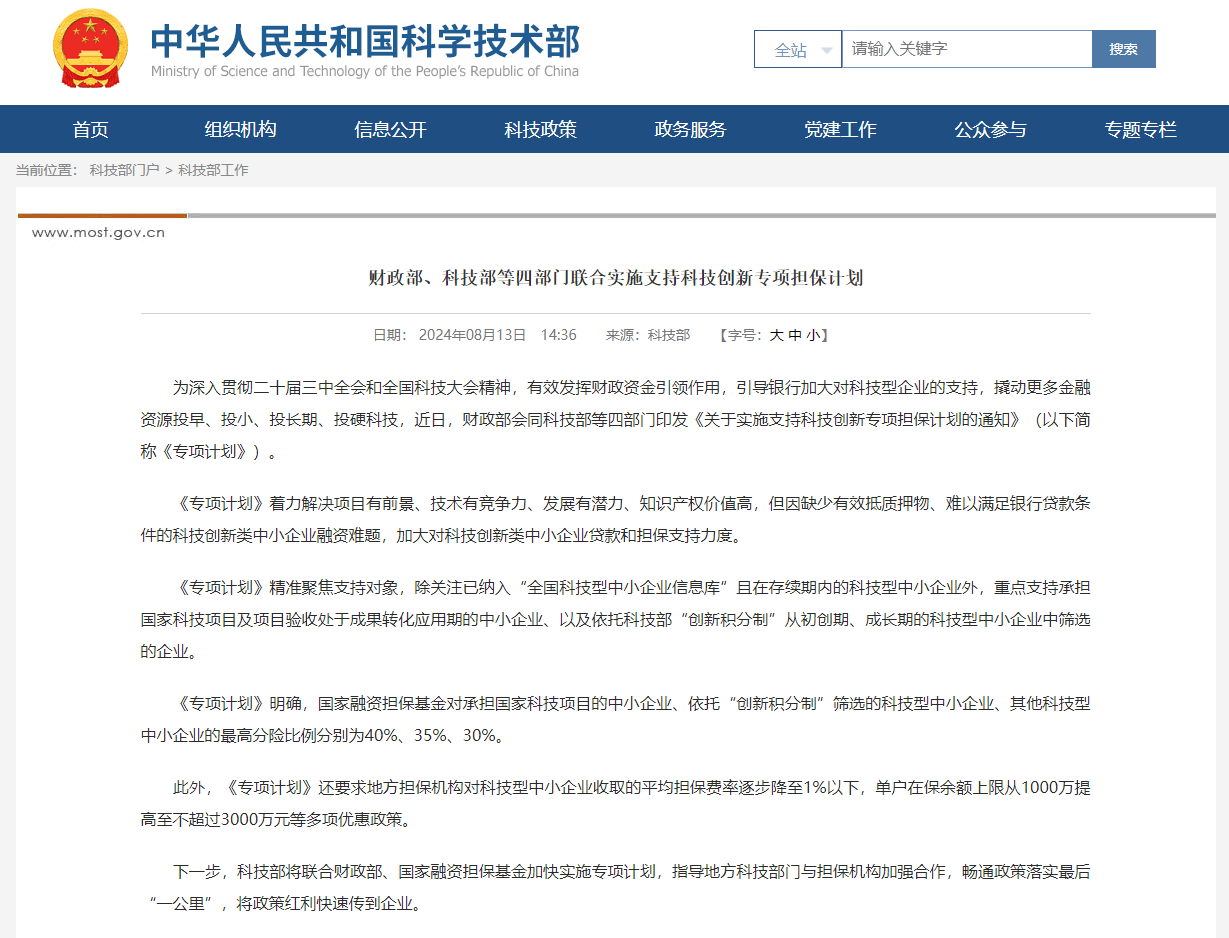The width and height of the screenshot is (1229, 938).
Task: Click the 中华人民共和国科学技术部 site title
Action: click(x=365, y=41)
